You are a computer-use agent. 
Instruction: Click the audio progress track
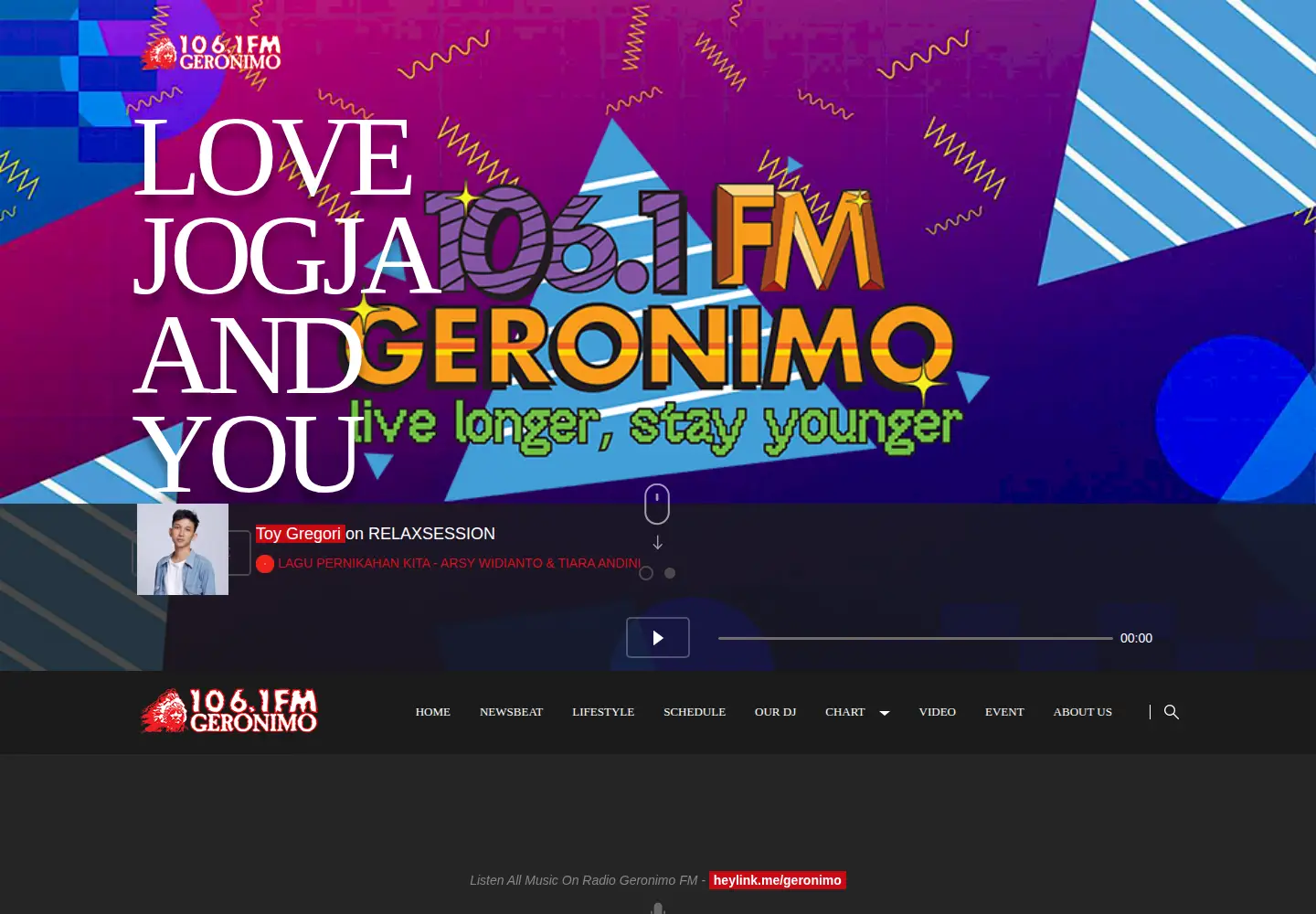point(915,638)
